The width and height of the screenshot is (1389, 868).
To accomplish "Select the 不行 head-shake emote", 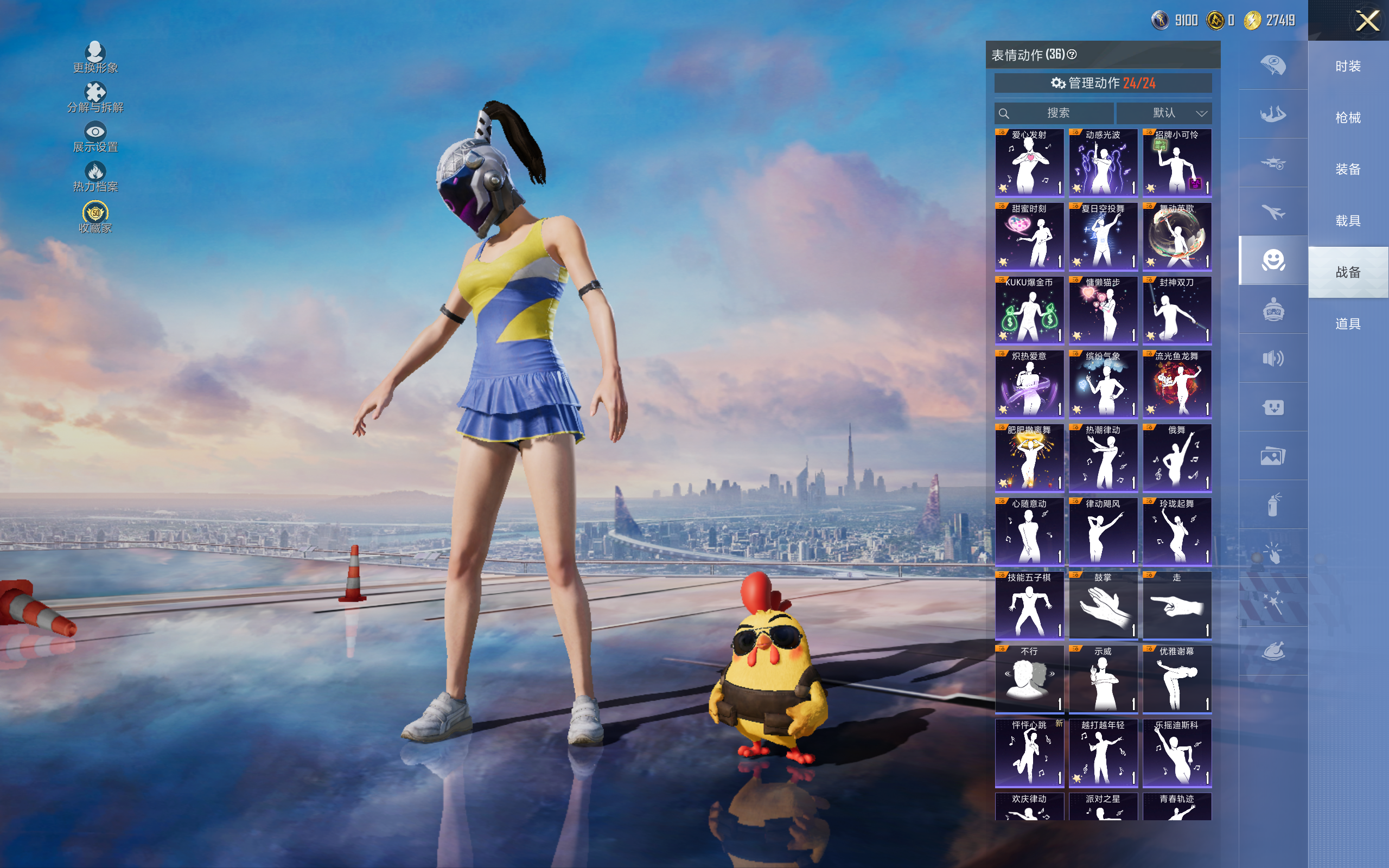I will click(1029, 679).
